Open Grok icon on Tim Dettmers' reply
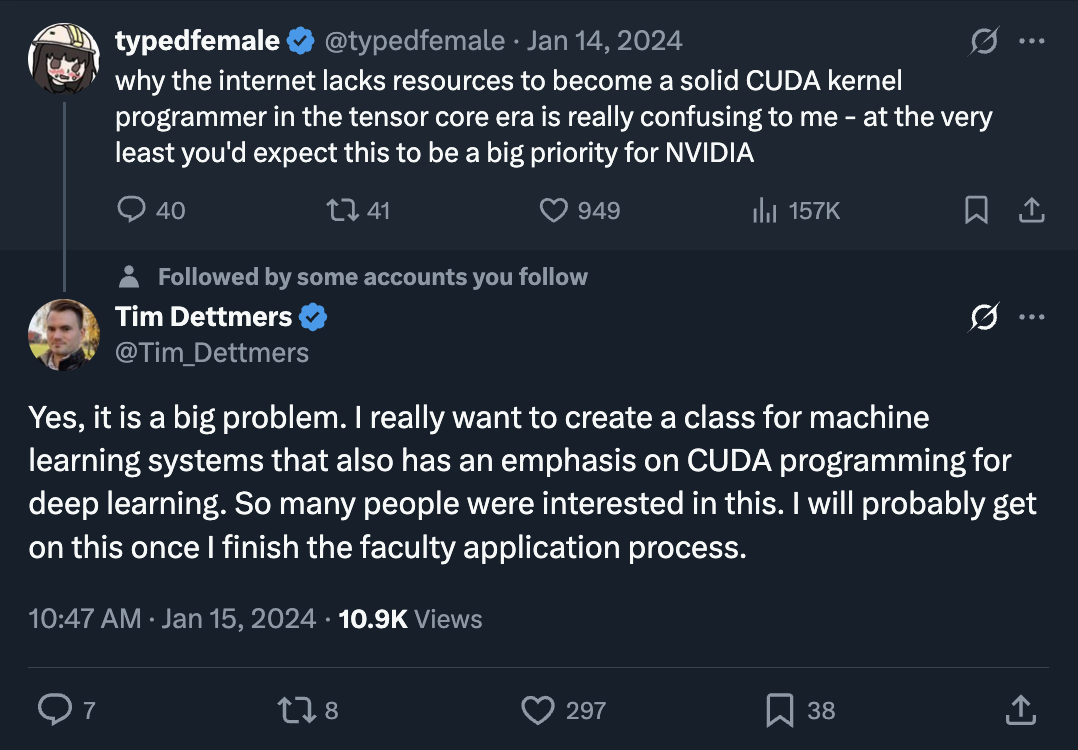Screen dimensions: 1078x750 coord(984,317)
